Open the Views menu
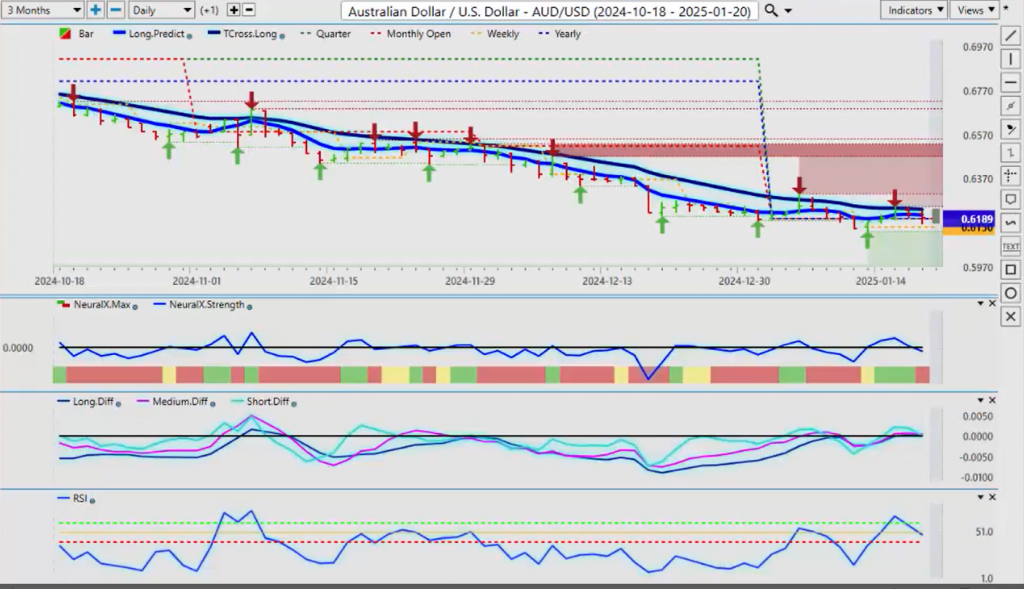1024x589 pixels. pyautogui.click(x=974, y=10)
